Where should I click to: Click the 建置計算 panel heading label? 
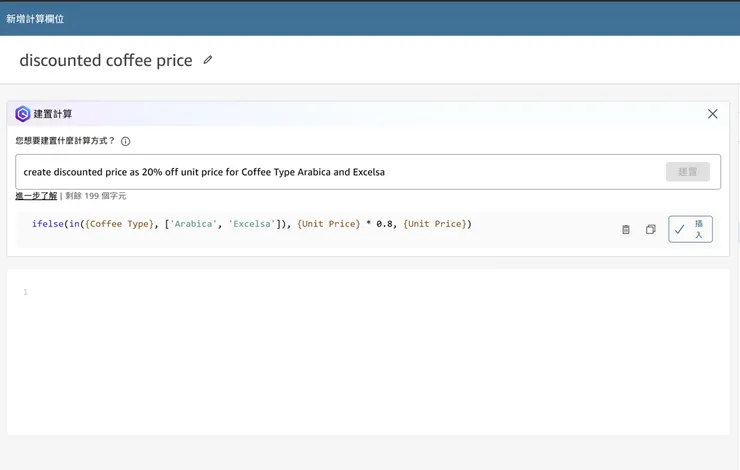click(x=52, y=114)
